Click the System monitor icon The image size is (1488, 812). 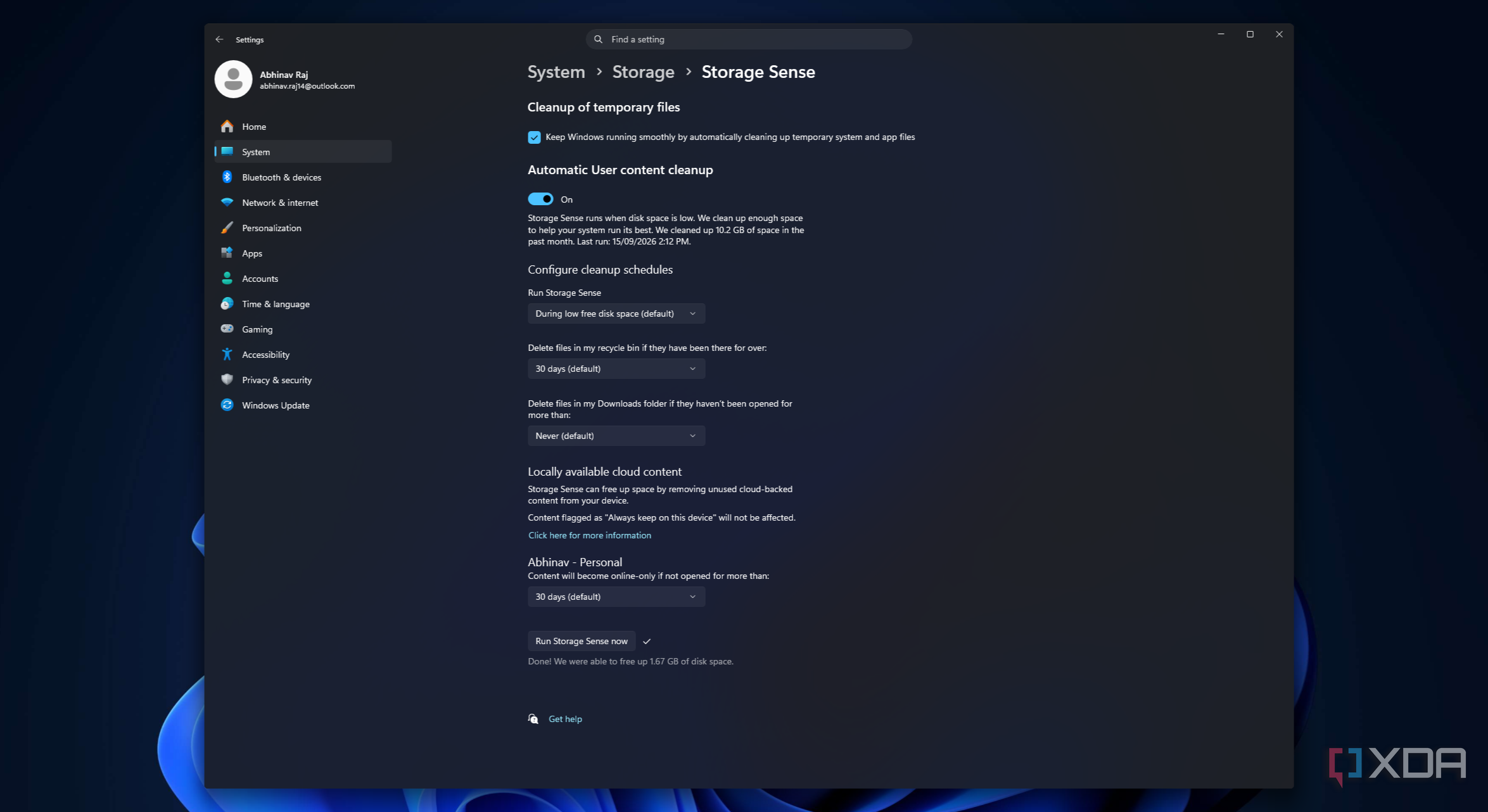227,151
